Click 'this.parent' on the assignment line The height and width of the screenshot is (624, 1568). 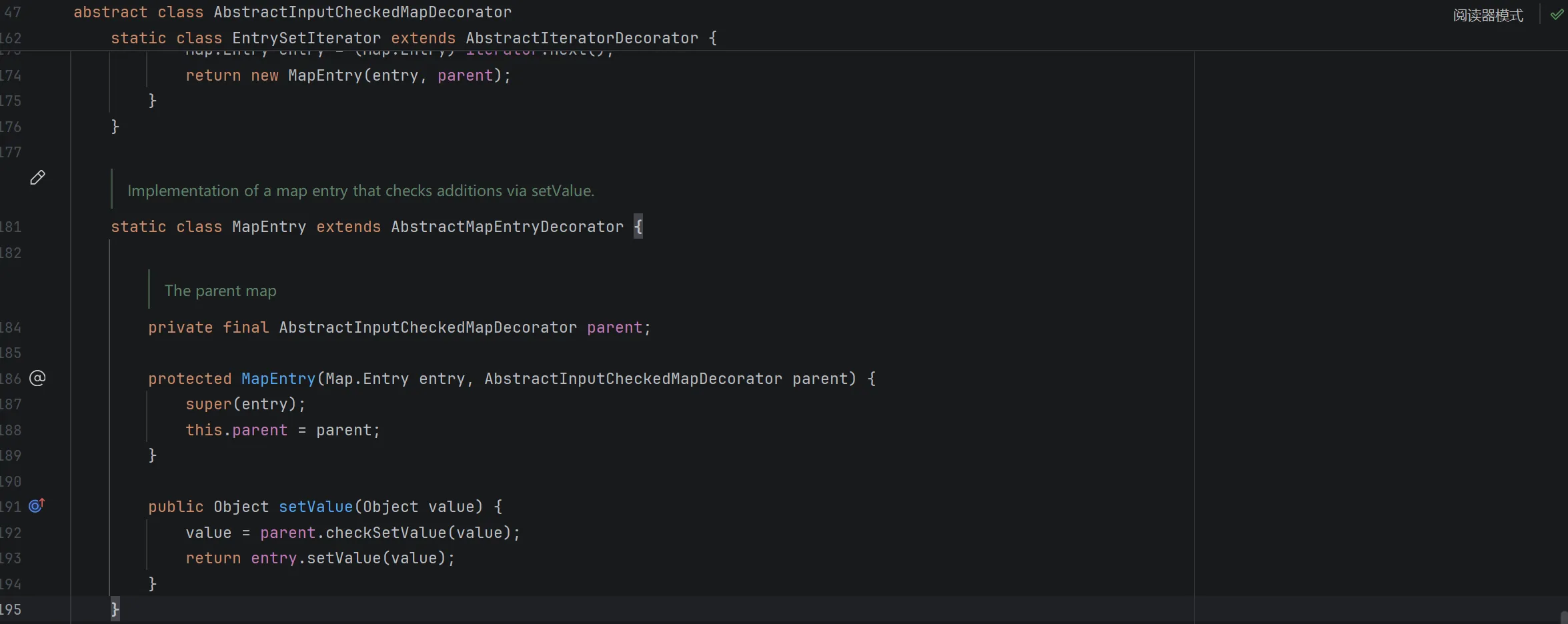coord(236,430)
